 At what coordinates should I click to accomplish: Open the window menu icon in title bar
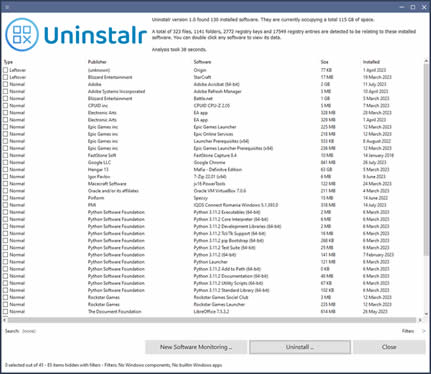point(7,7)
